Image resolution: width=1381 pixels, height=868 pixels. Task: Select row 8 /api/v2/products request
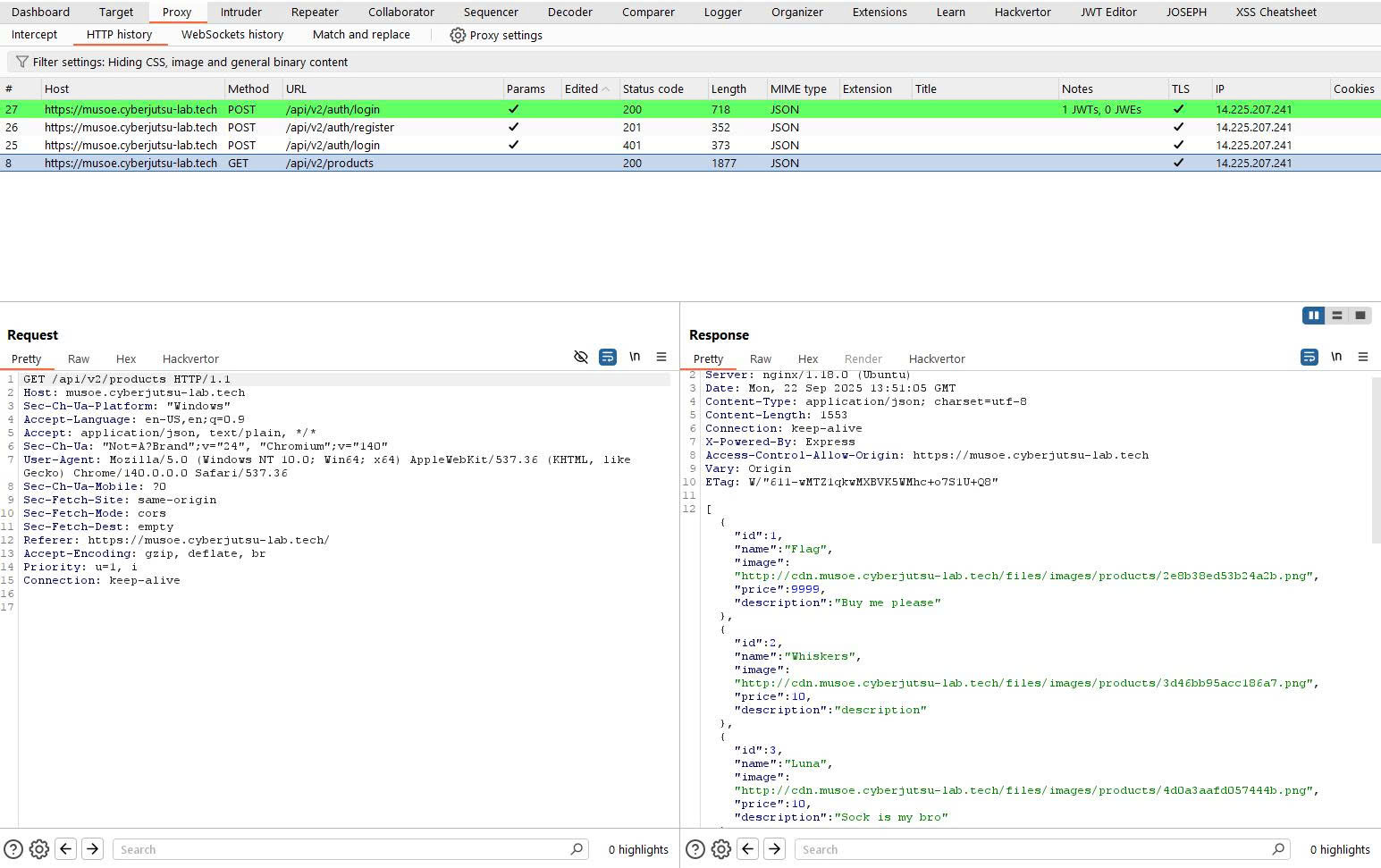pos(690,163)
